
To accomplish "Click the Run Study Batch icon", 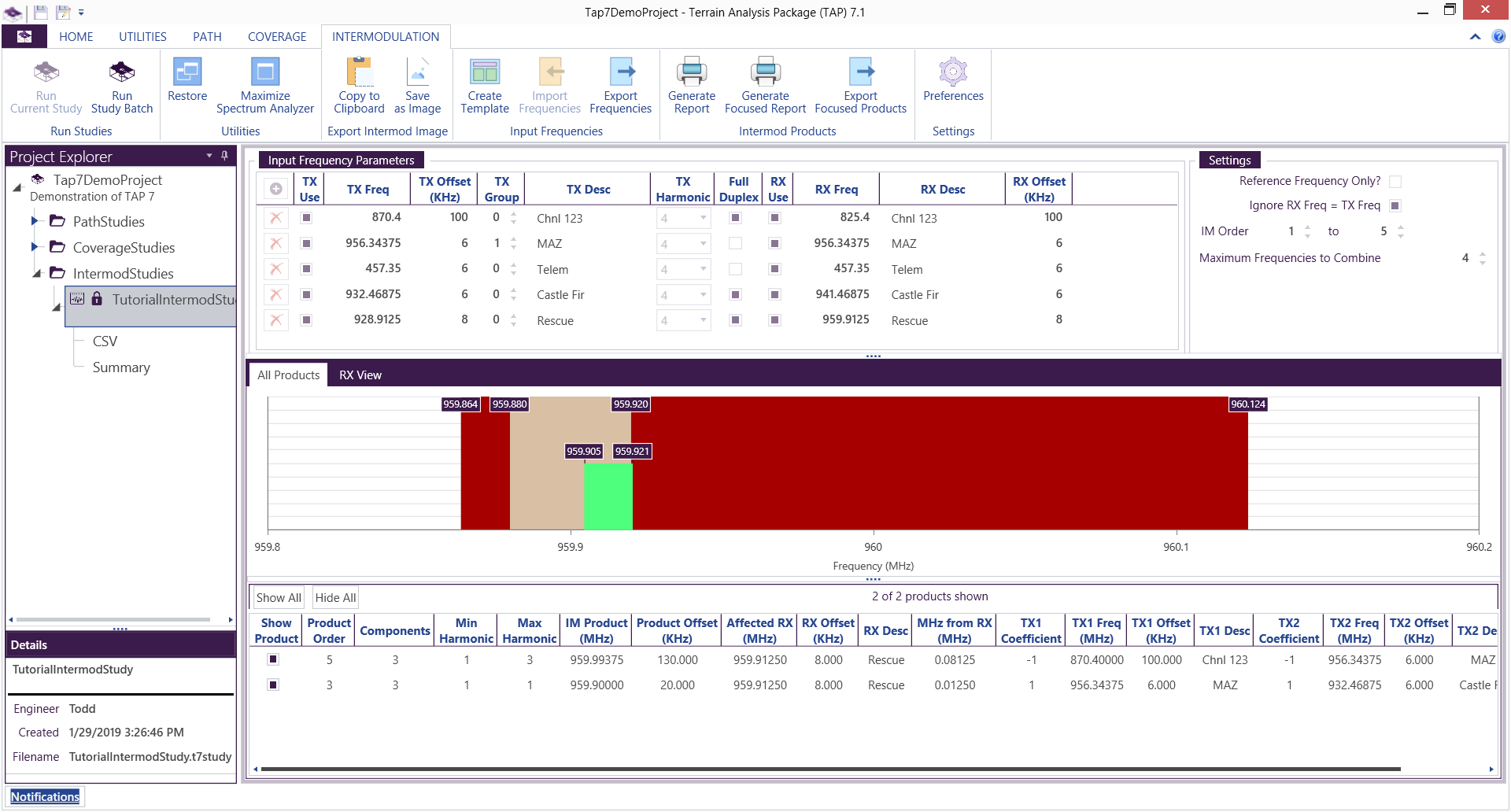I will [x=122, y=73].
